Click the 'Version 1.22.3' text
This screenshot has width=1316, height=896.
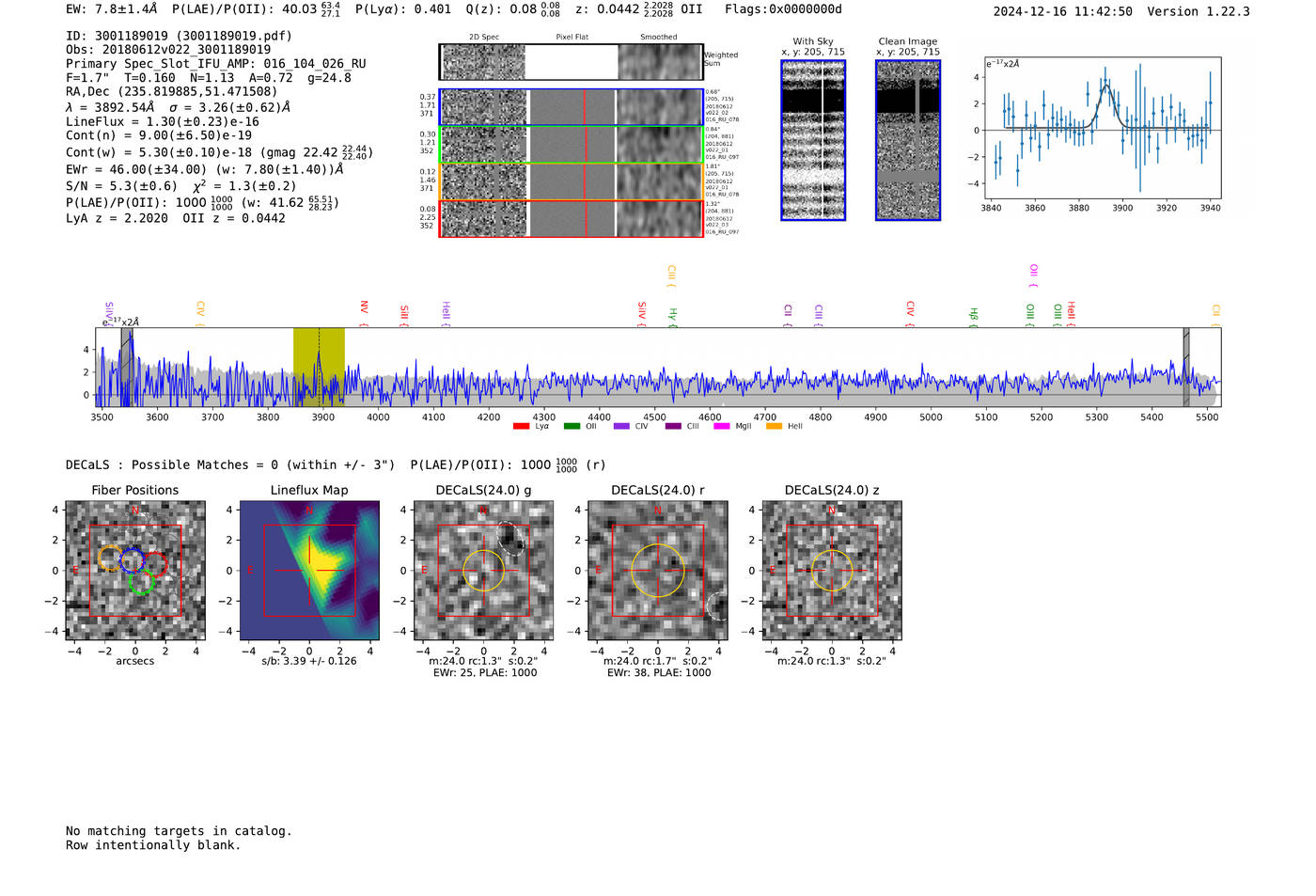pos(1198,11)
